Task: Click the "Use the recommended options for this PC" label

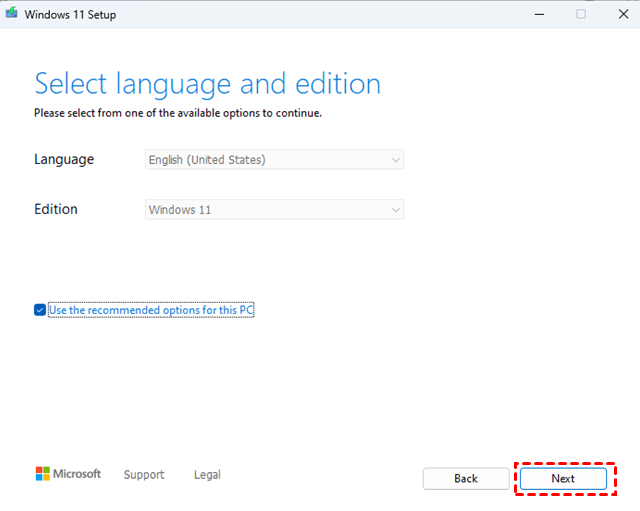Action: click(151, 310)
